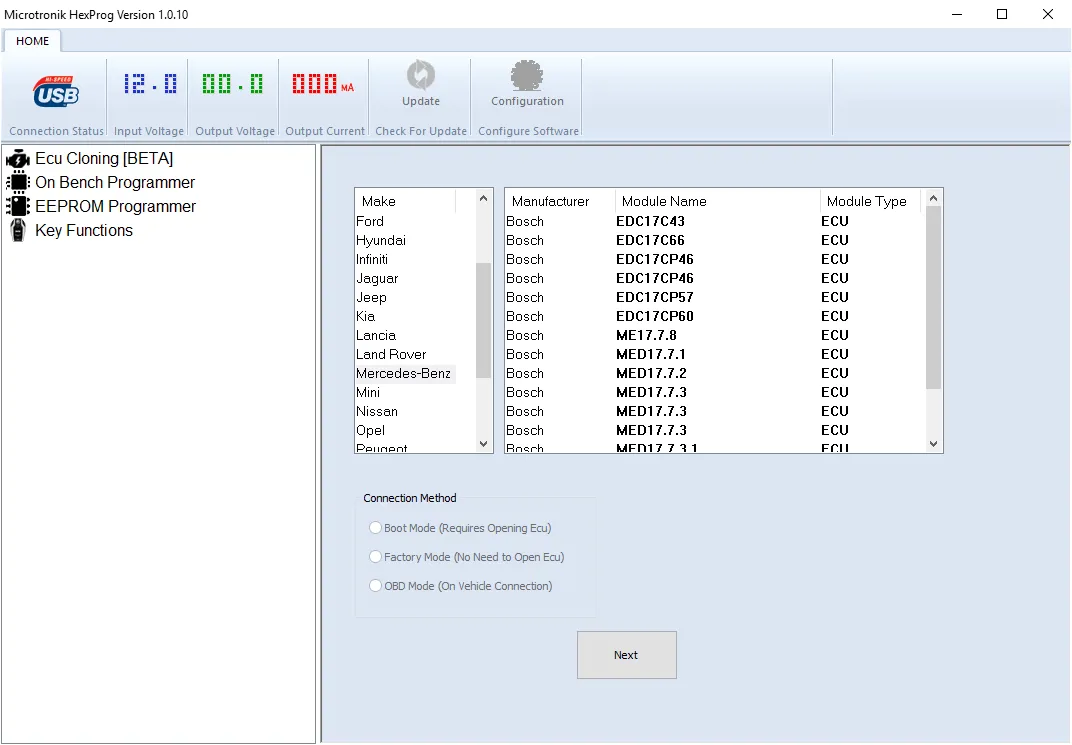Image resolution: width=1072 pixels, height=745 pixels.
Task: Click the Ecu Cloning engine icon
Action: [x=18, y=159]
